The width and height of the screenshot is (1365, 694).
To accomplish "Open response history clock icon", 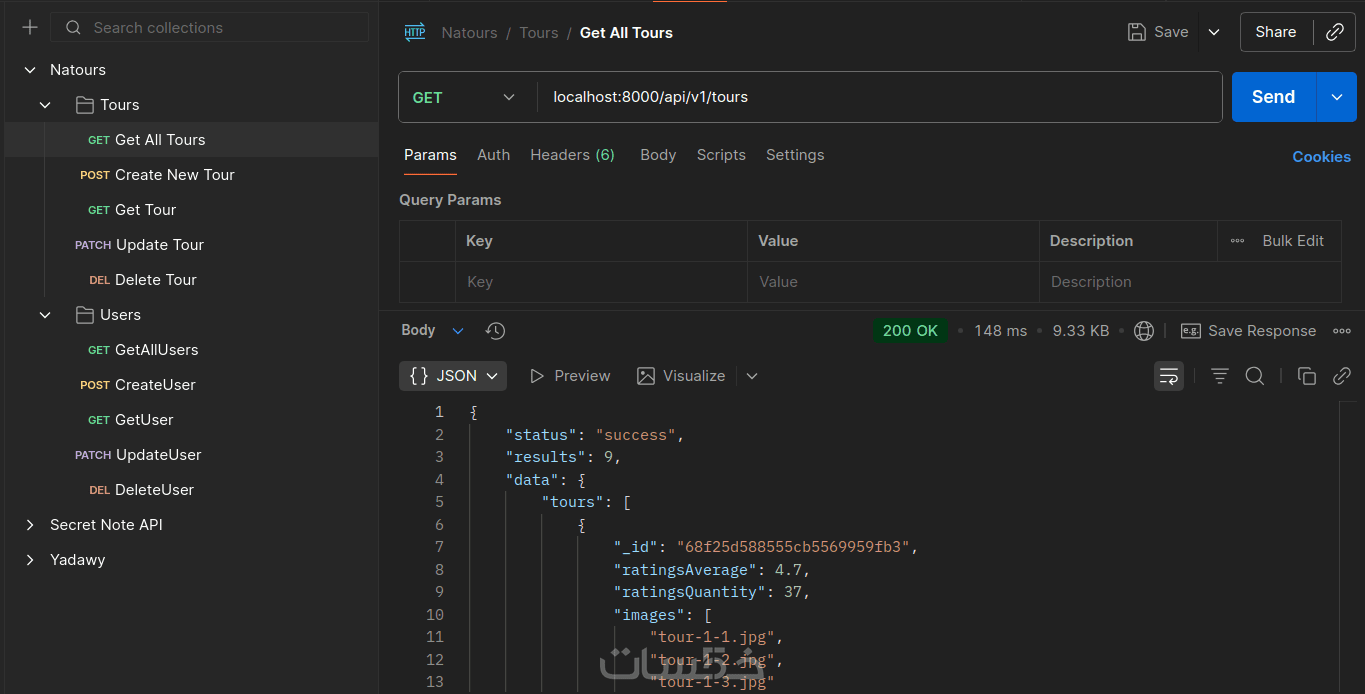I will (495, 331).
